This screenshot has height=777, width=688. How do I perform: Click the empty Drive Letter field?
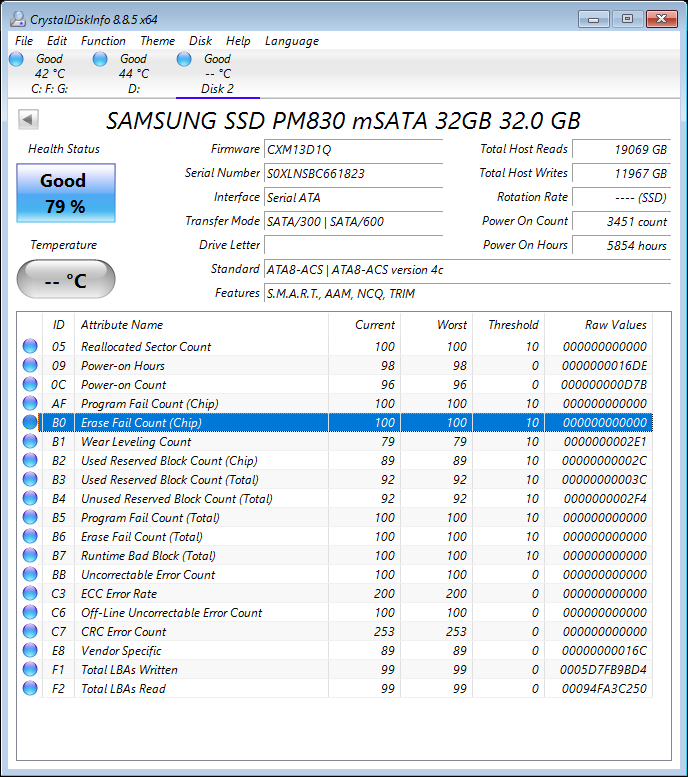click(x=353, y=245)
